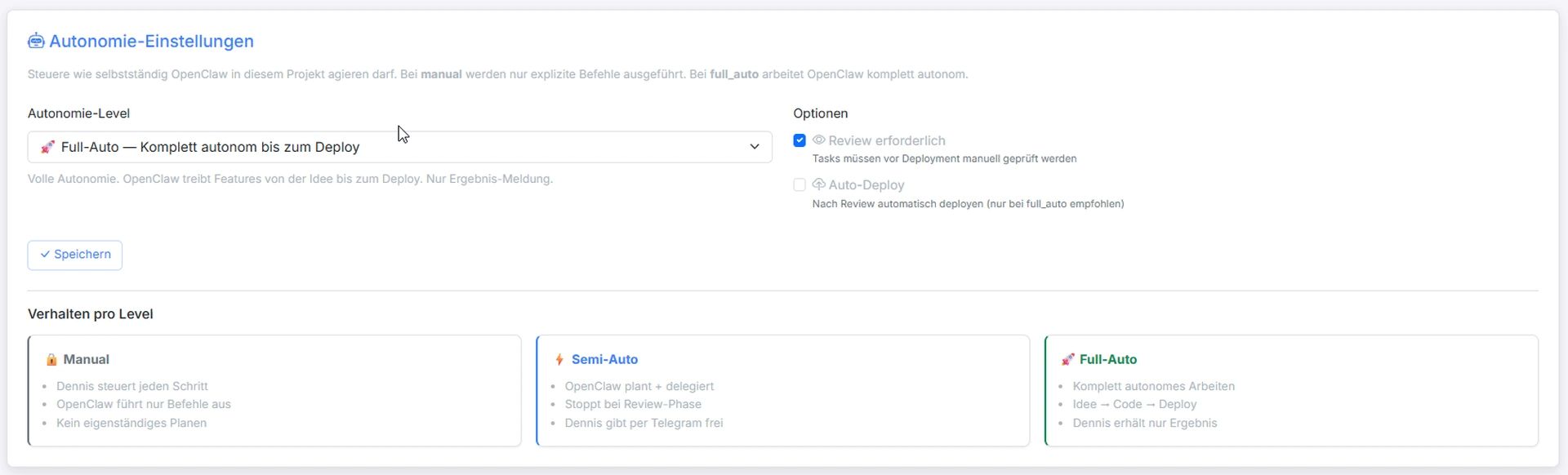Click the eye icon next to Review erforderlich

[x=819, y=140]
